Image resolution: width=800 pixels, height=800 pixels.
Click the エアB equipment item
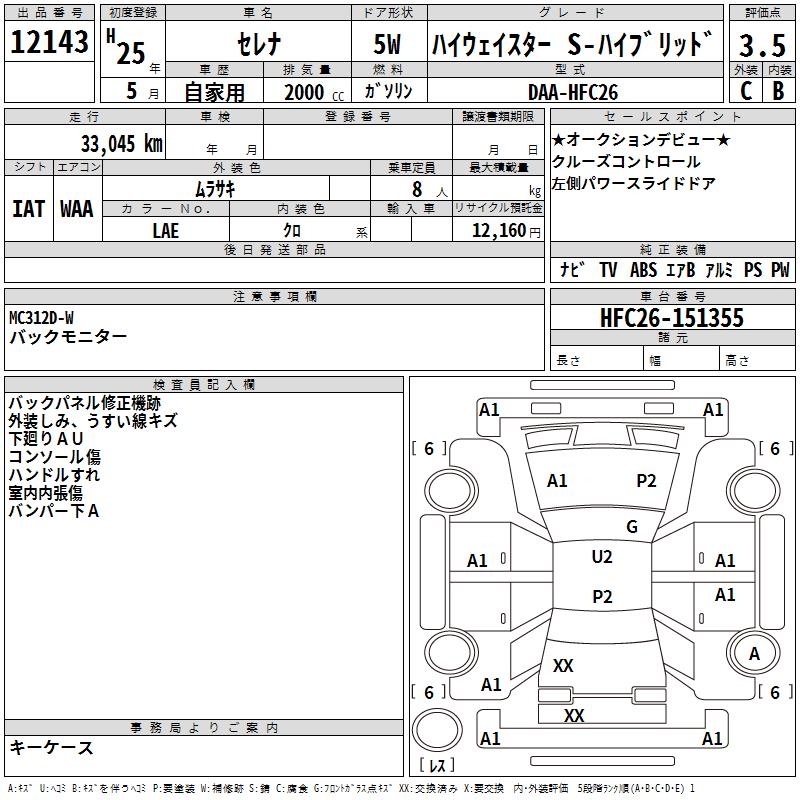[x=681, y=270]
